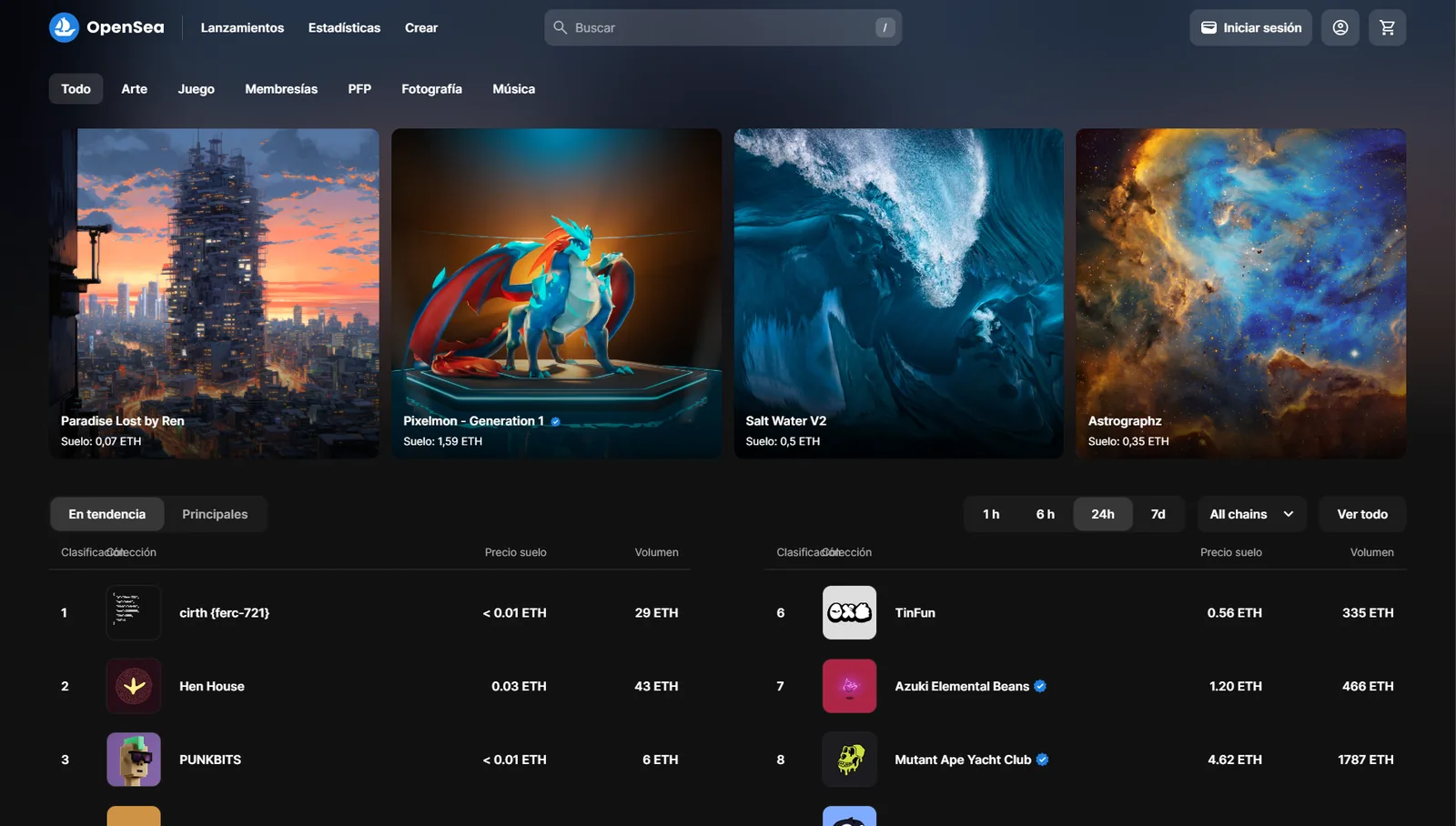Screen dimensions: 1456x826
Task: Click the OpenSea sailboat logo icon
Action: (64, 27)
